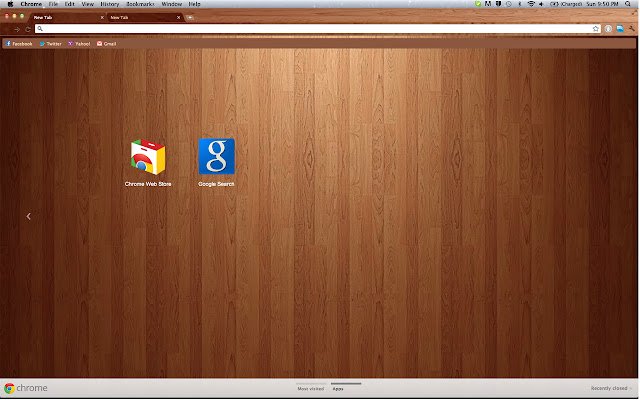Expand the Recently closed menu
Image resolution: width=640 pixels, height=400 pixels.
(x=611, y=388)
